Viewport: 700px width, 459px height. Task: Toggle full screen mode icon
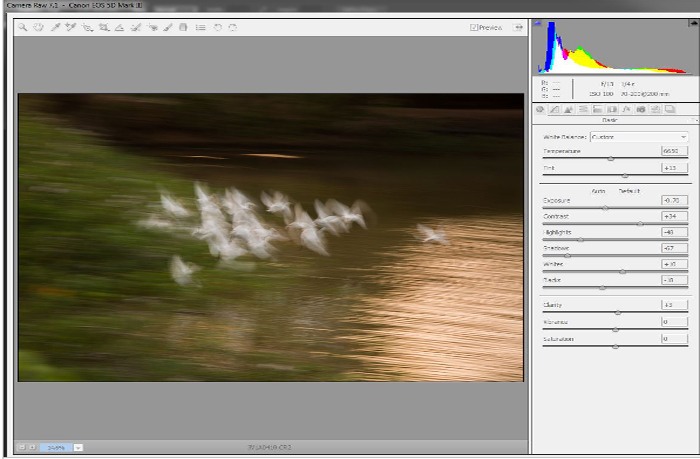tap(519, 28)
